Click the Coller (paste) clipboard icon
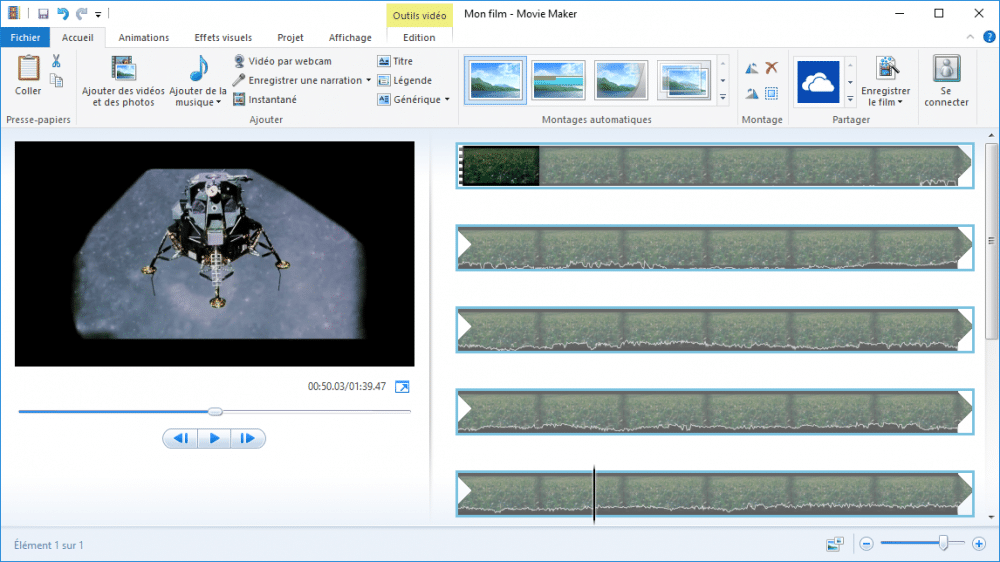 (28, 75)
